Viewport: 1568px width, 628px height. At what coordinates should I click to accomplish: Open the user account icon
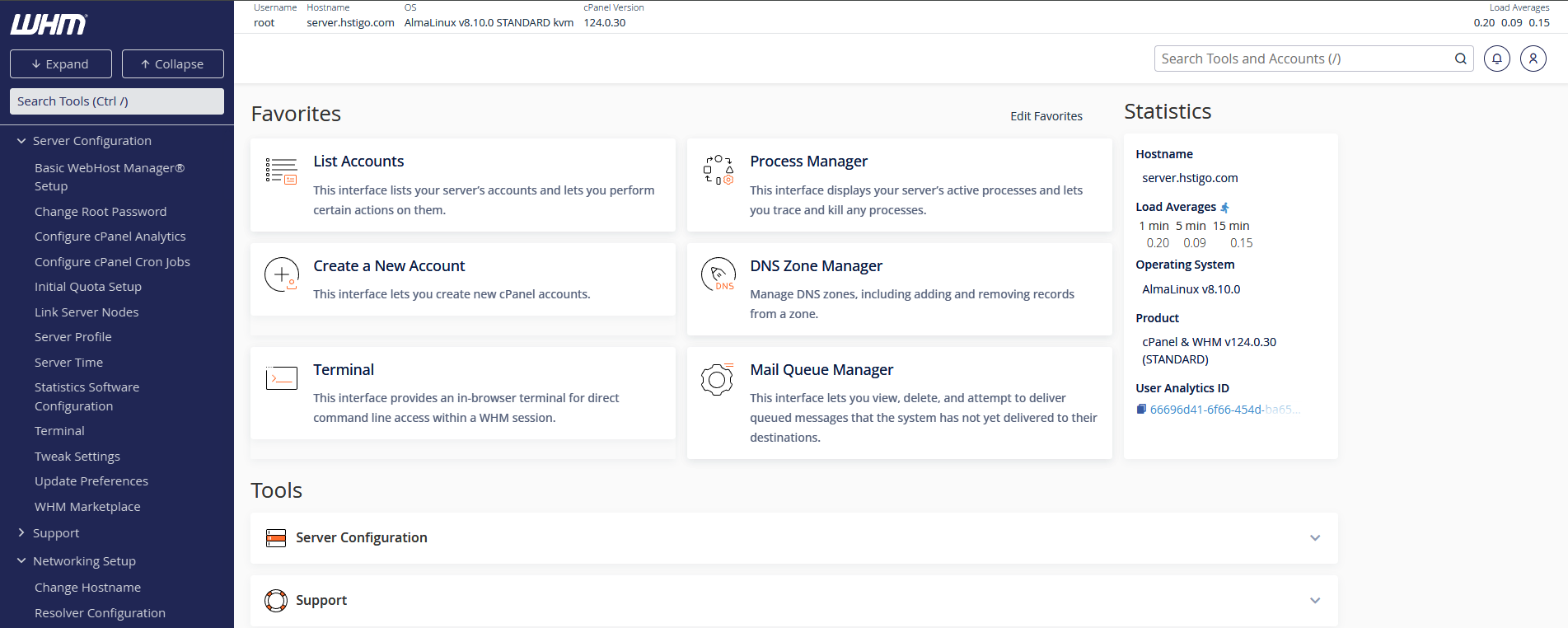(x=1533, y=59)
